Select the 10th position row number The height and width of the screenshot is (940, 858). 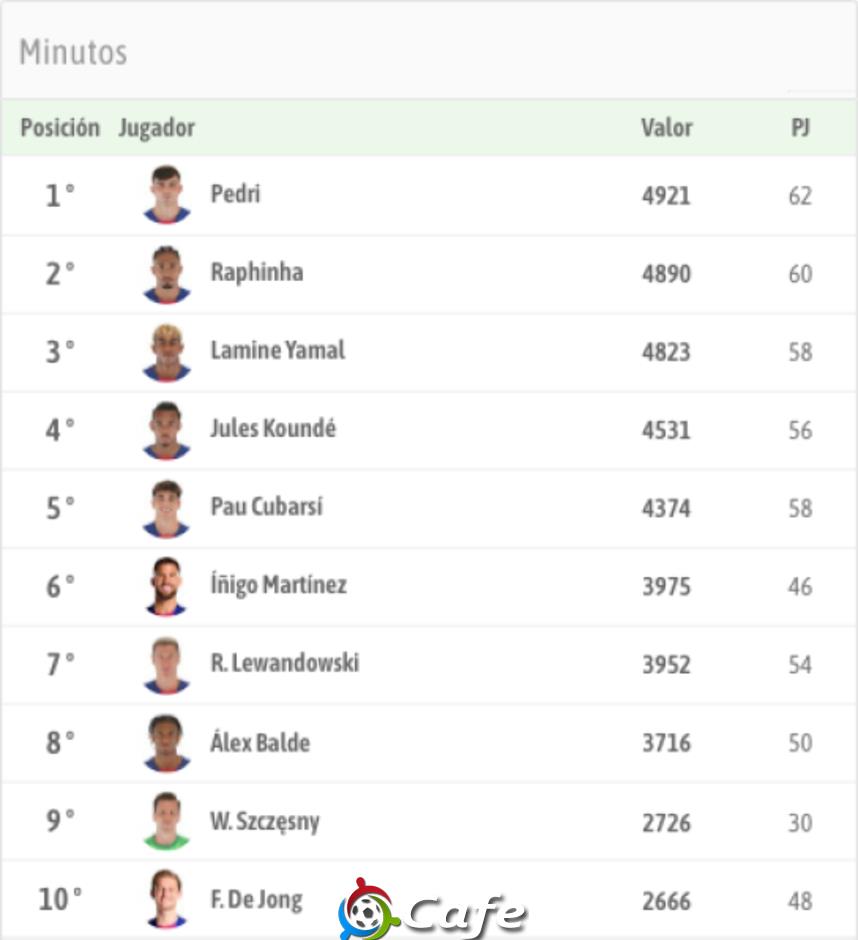(60, 899)
